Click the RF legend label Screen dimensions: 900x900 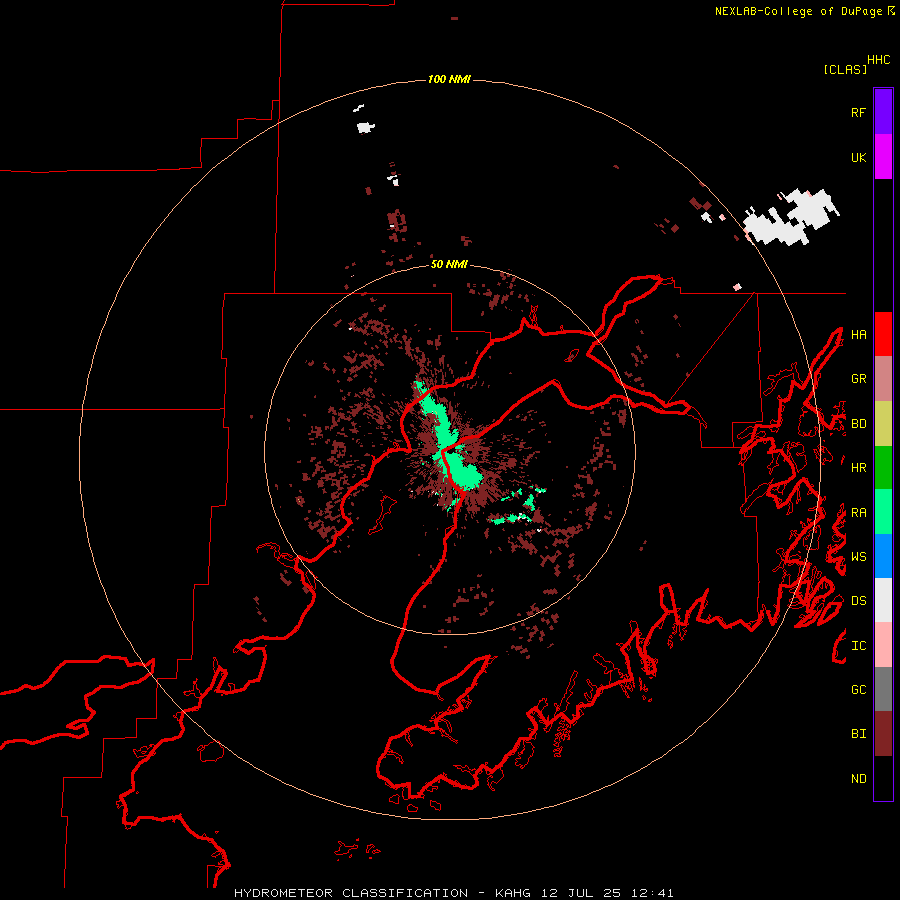point(858,112)
